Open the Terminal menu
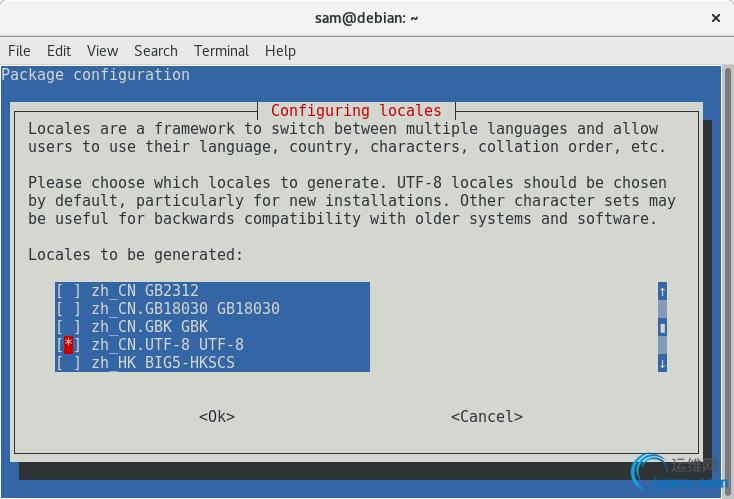The image size is (734, 499). point(221,51)
